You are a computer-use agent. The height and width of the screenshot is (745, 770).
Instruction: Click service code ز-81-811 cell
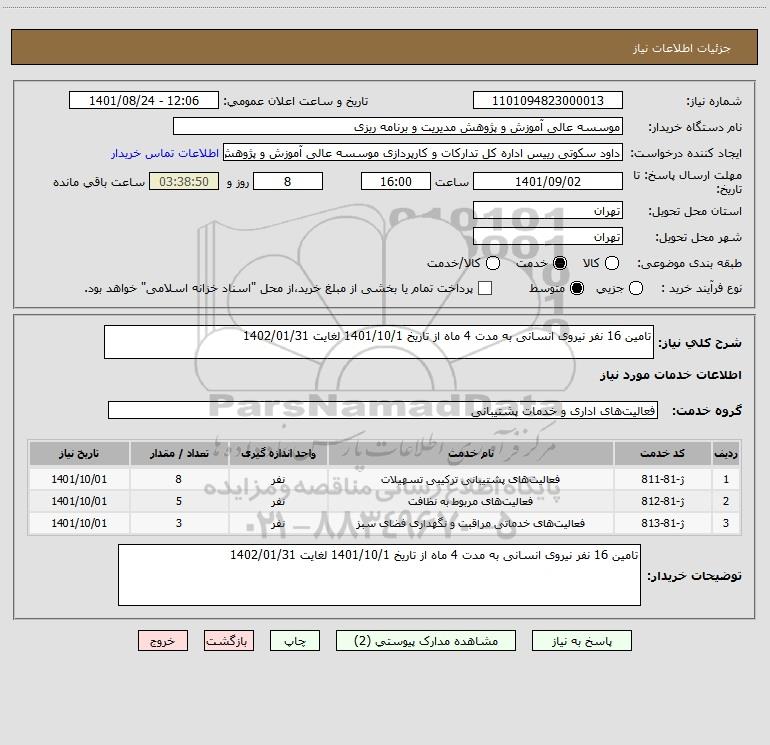tap(662, 479)
